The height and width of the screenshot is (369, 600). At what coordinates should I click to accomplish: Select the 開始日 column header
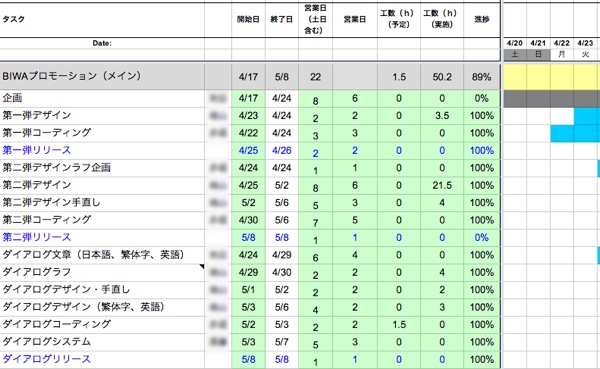click(248, 19)
